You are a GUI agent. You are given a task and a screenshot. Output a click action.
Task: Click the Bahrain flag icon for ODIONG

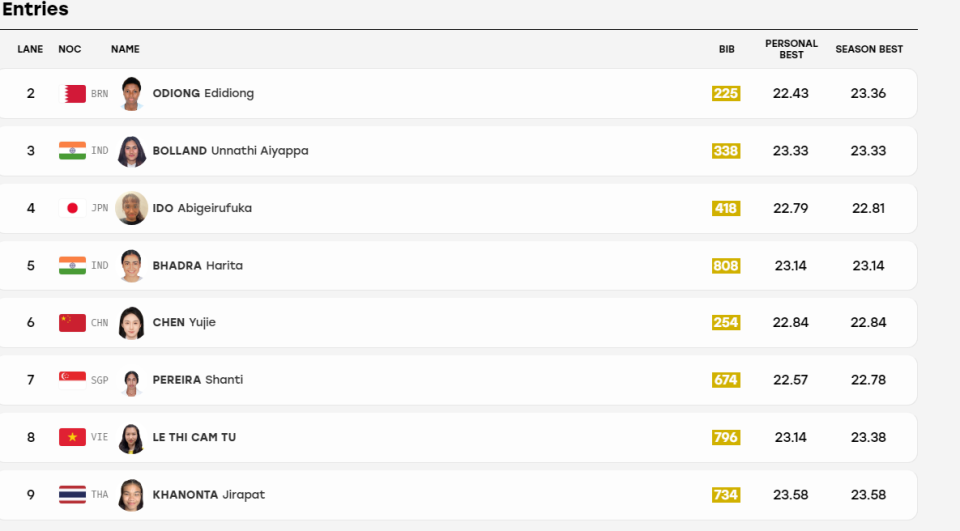[x=72, y=94]
